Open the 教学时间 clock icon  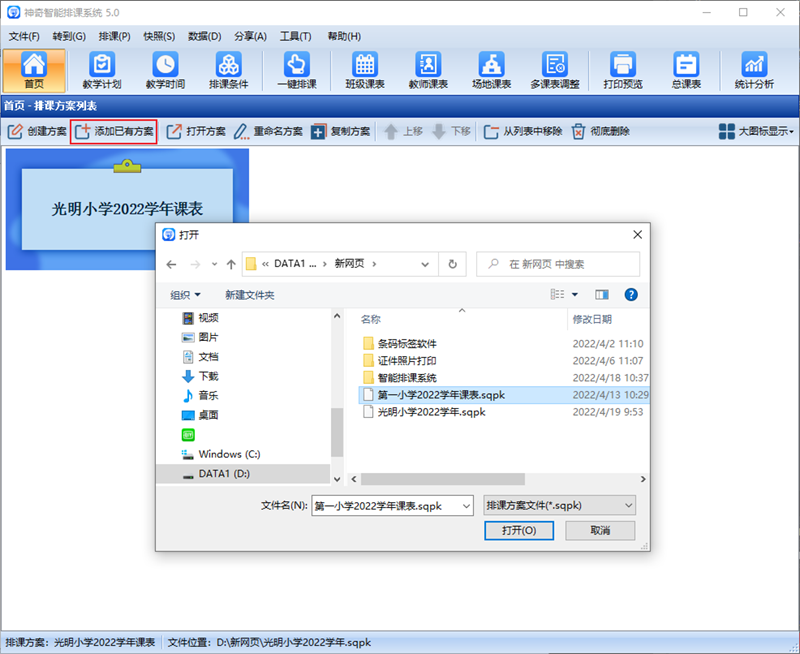point(165,70)
